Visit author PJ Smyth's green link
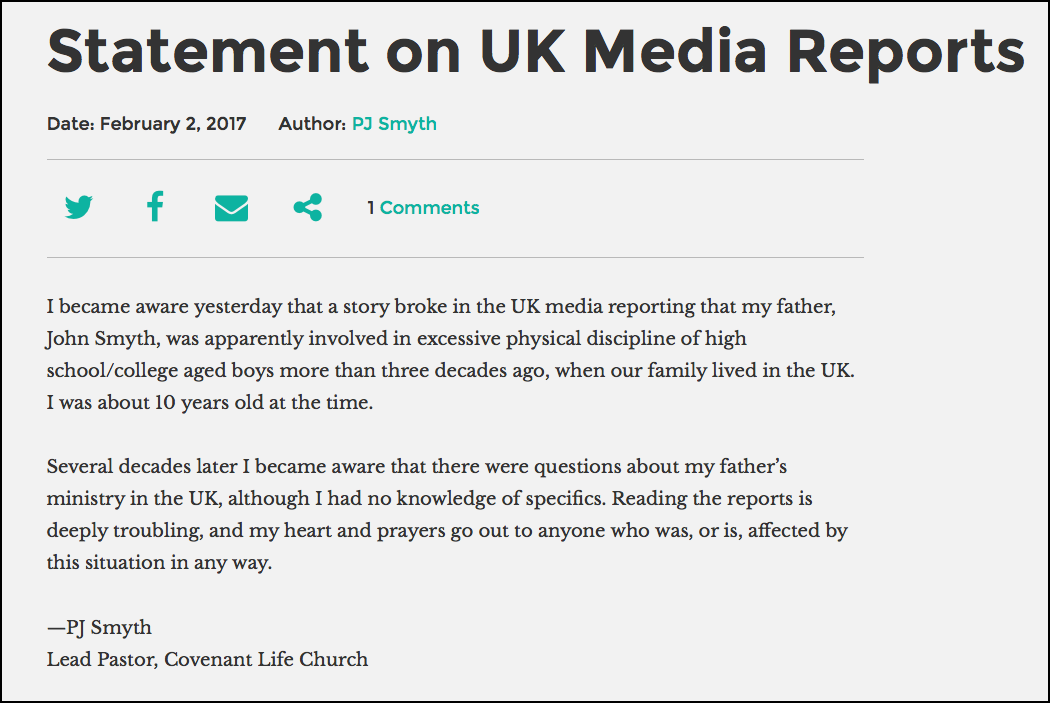 [x=394, y=124]
